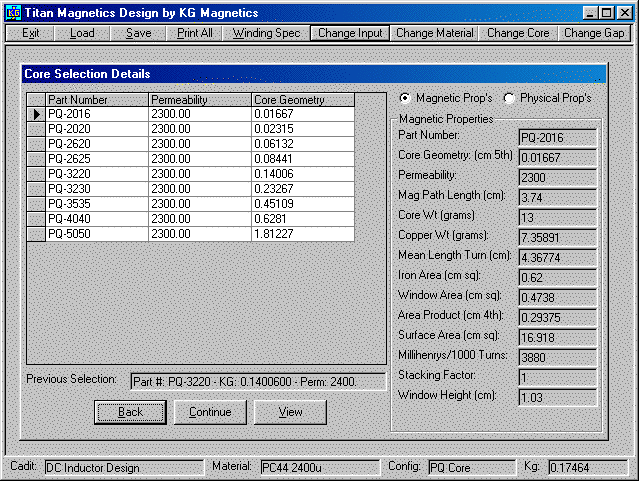Click the Part Number field in Magnetic Properties
This screenshot has width=639, height=481.
point(558,138)
